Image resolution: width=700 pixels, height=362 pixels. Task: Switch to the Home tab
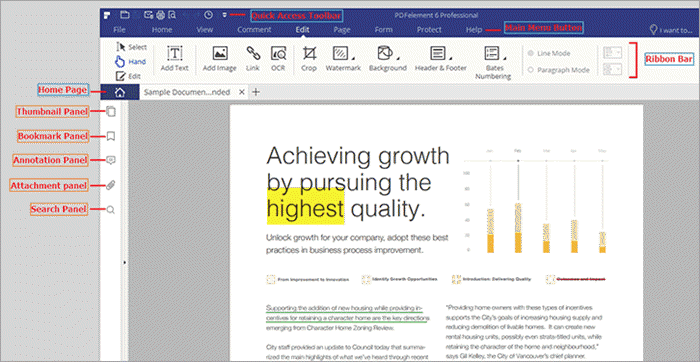[x=162, y=30]
